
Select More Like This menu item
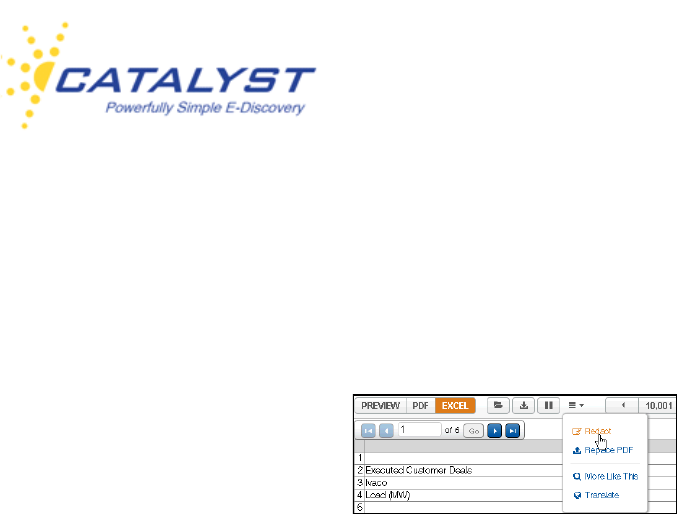point(605,476)
